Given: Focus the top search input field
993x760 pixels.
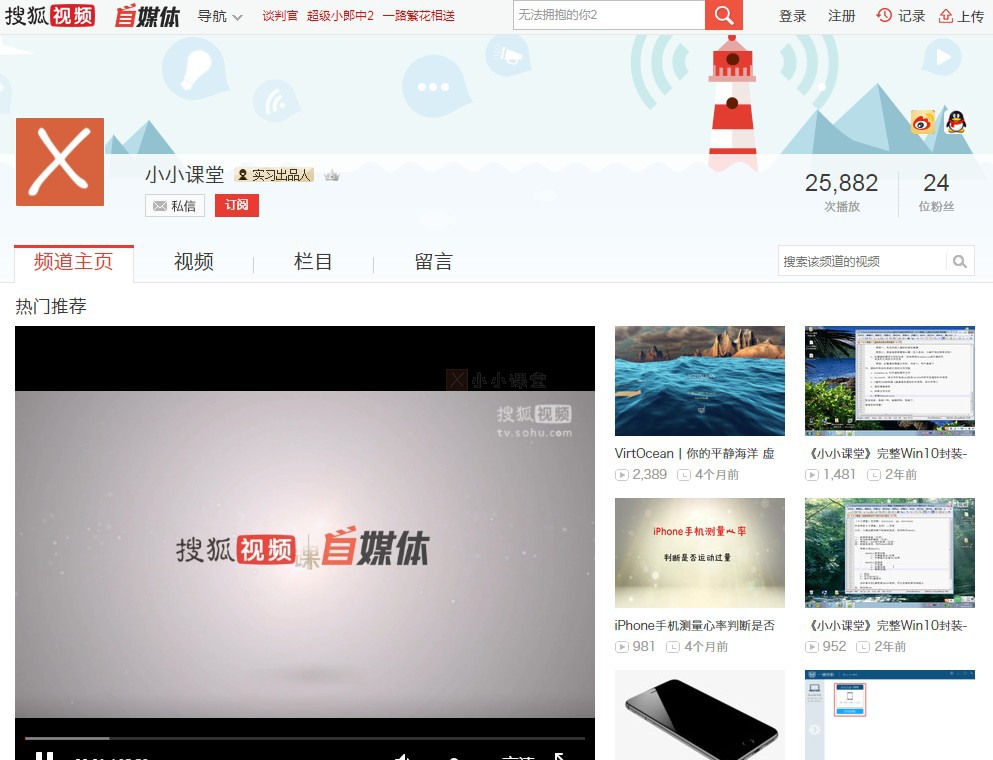Looking at the screenshot, I should [609, 15].
